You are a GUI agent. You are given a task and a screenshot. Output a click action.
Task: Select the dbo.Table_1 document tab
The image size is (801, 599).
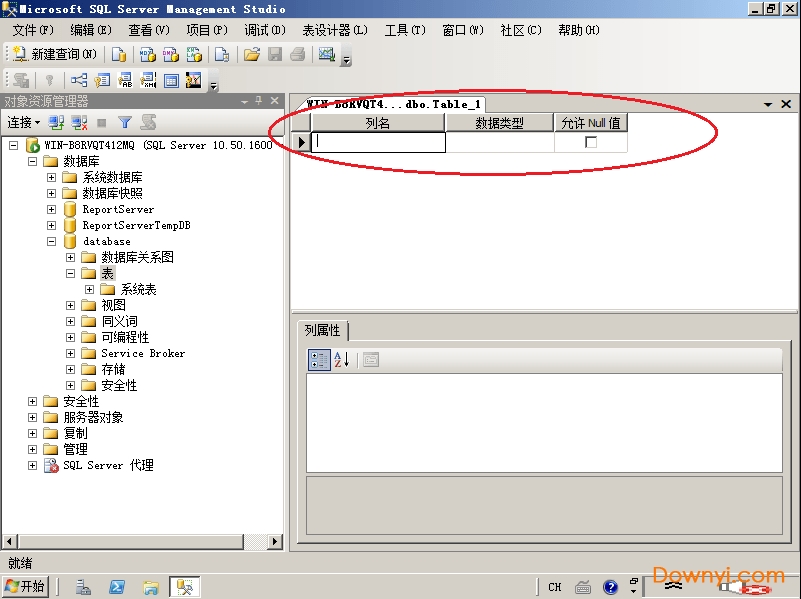coord(393,104)
